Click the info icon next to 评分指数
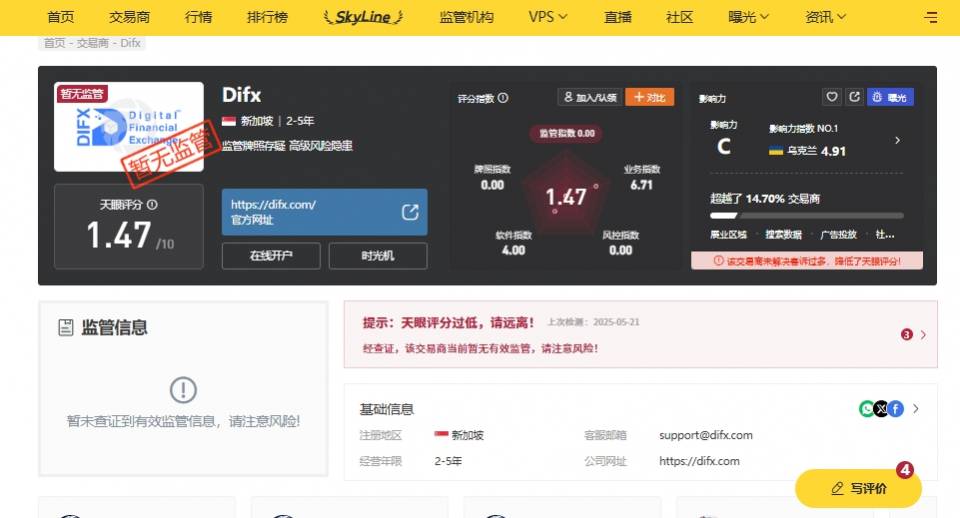Viewport: 960px width, 518px height. pyautogui.click(x=503, y=98)
